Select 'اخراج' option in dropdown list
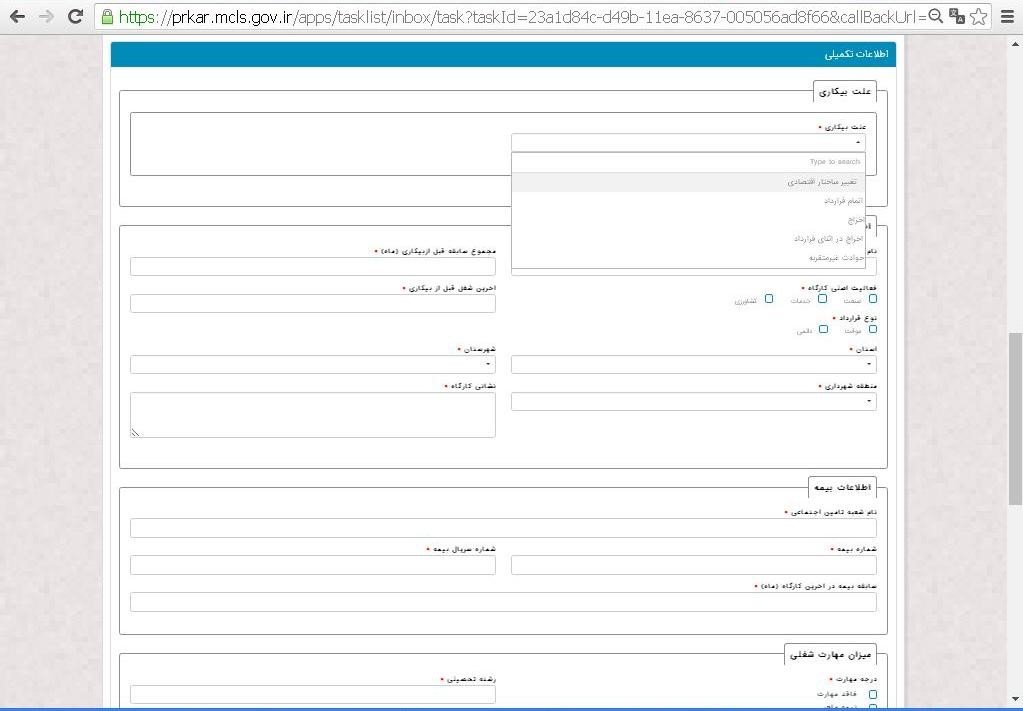1023x711 pixels. [x=688, y=220]
